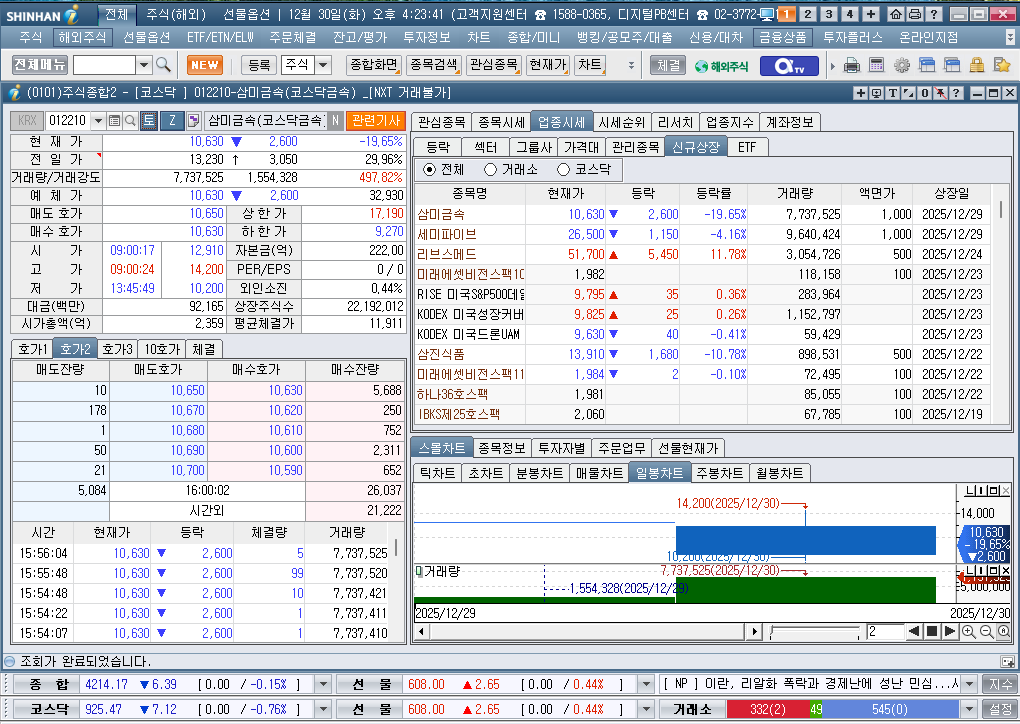Click the magnifier next to the menu search box

point(163,64)
